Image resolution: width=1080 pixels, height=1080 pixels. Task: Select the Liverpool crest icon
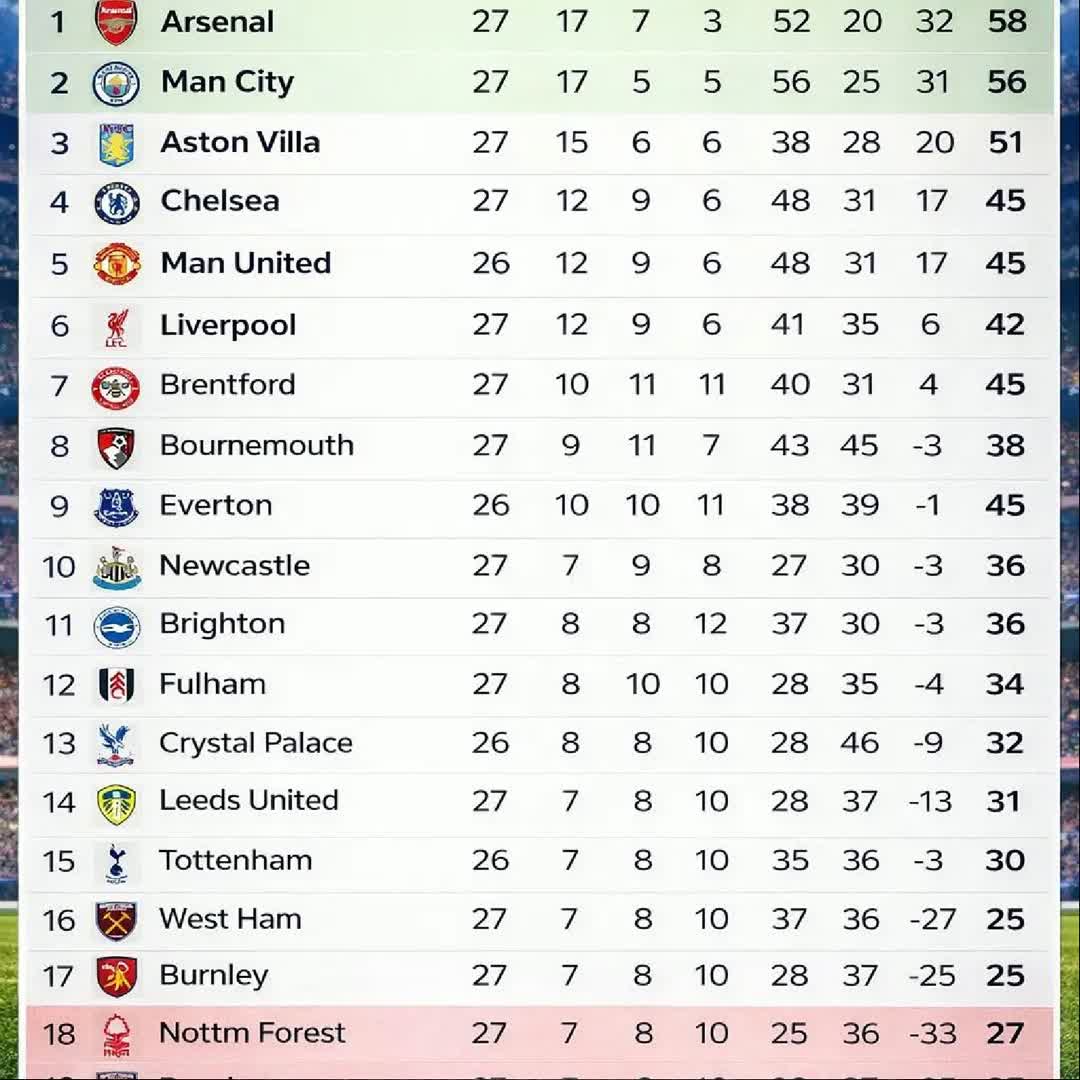tap(116, 327)
